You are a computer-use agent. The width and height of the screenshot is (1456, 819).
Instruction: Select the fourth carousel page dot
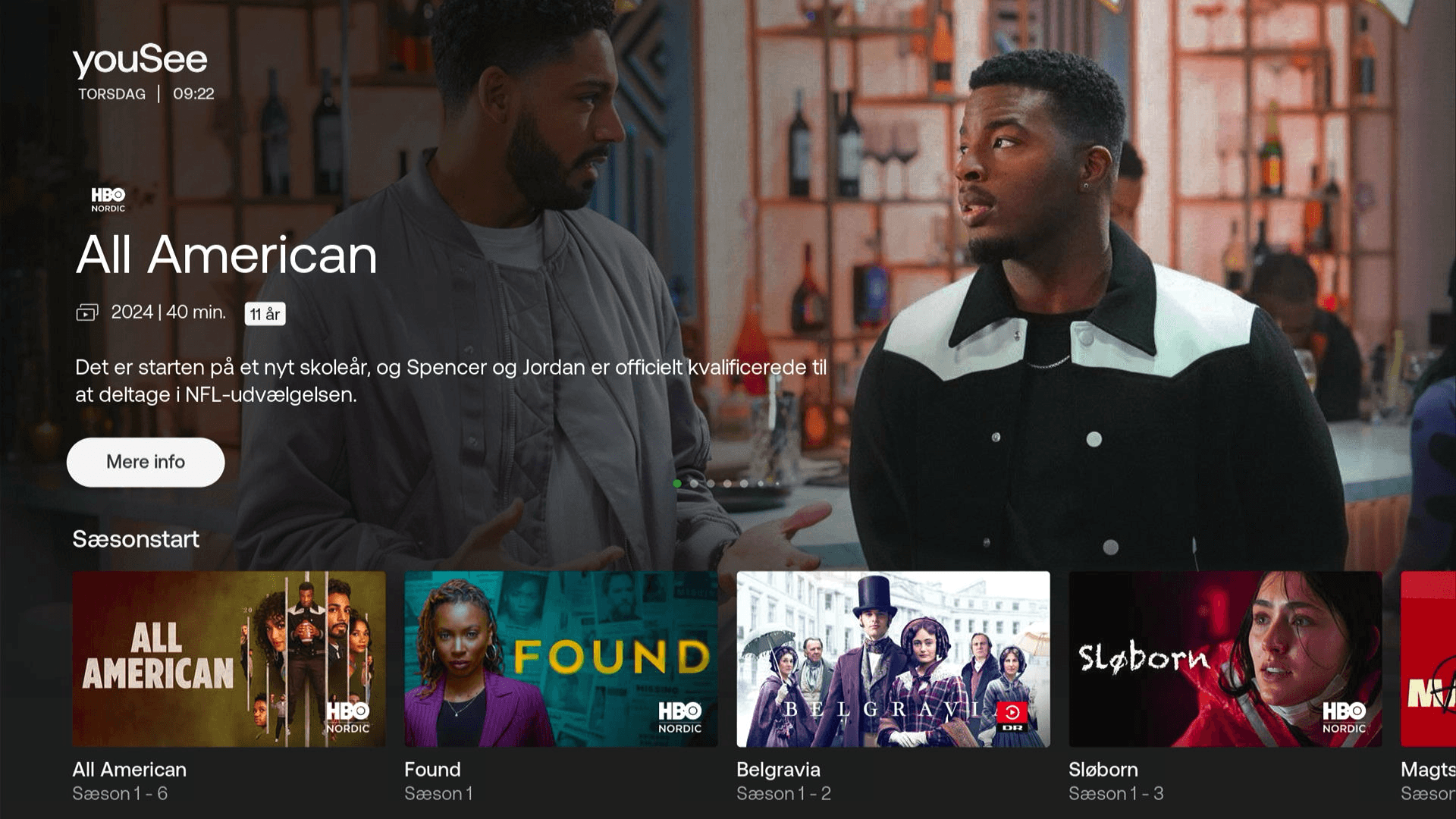tap(727, 483)
